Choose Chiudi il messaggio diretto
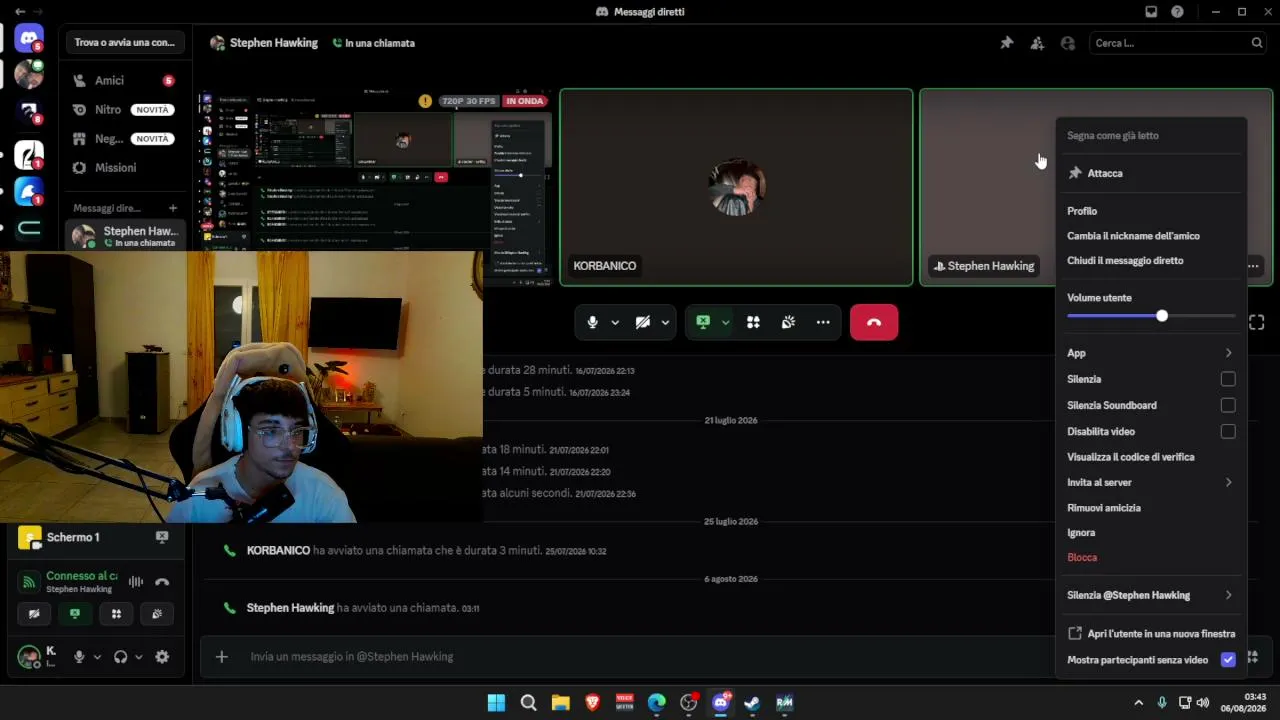Screen dimensions: 1280x720 [x=1151, y=261]
